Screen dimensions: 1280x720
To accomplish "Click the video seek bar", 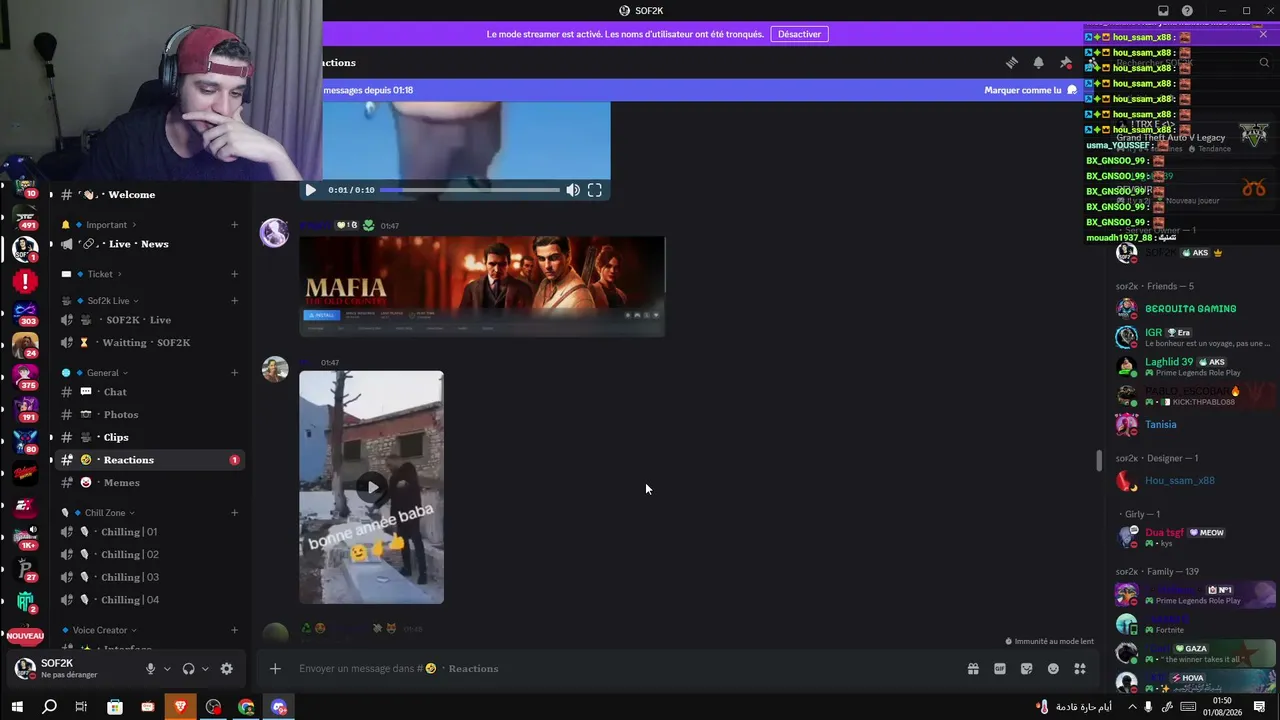I will click(x=470, y=190).
